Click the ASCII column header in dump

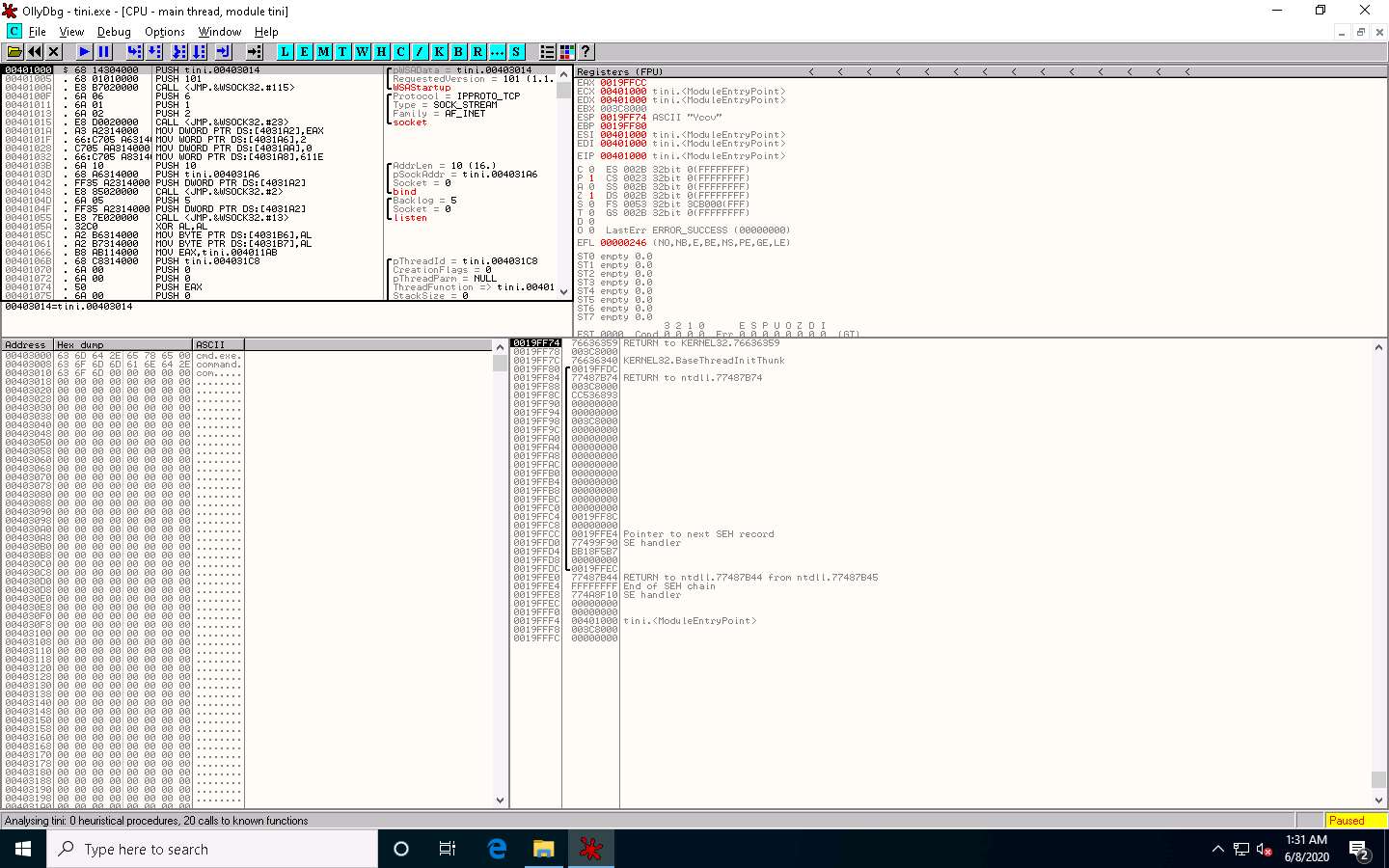(218, 344)
